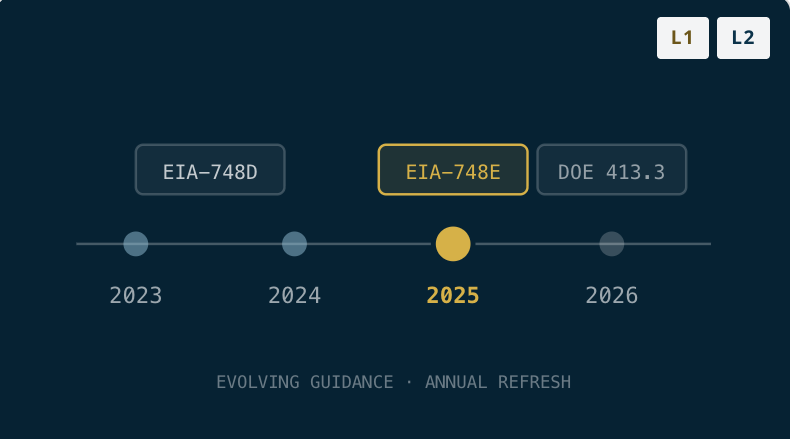Click the bold 2025 year label

point(453,295)
